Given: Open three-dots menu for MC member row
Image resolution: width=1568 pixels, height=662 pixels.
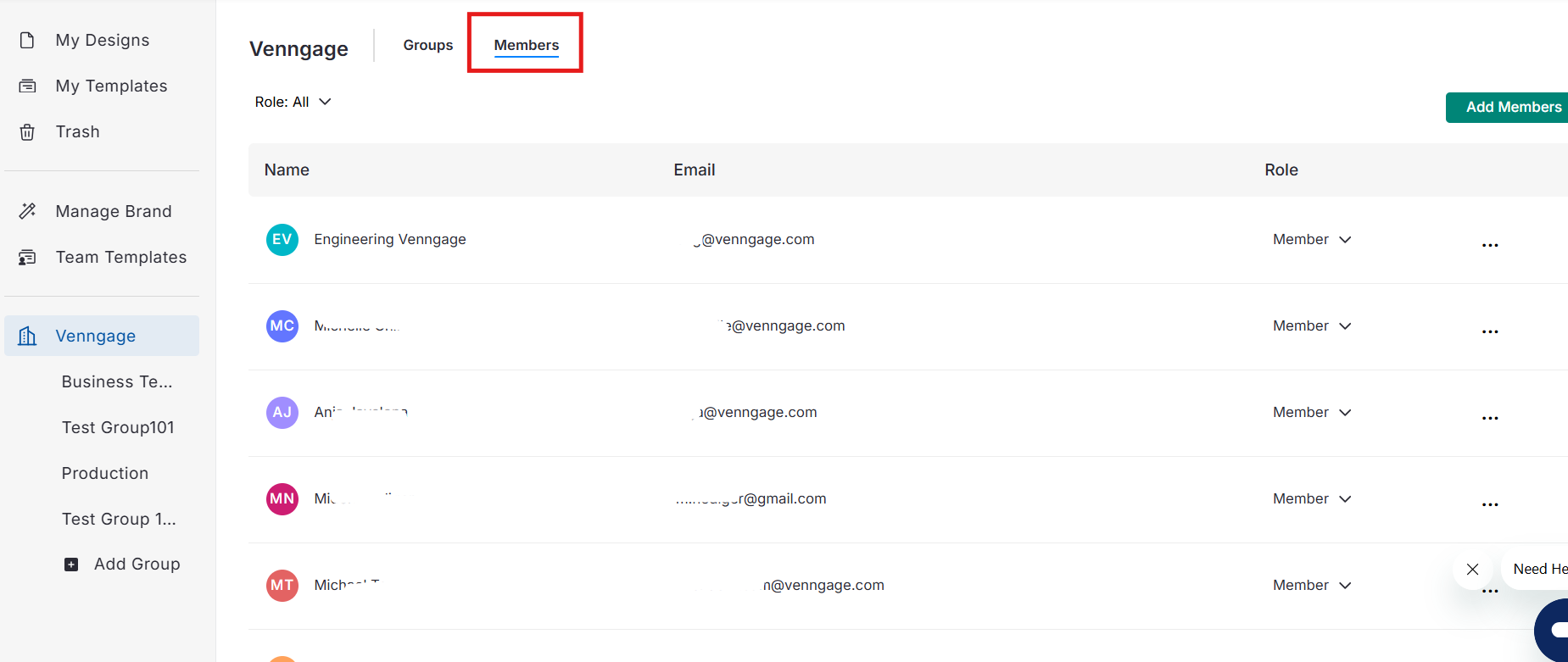Looking at the screenshot, I should (x=1489, y=331).
